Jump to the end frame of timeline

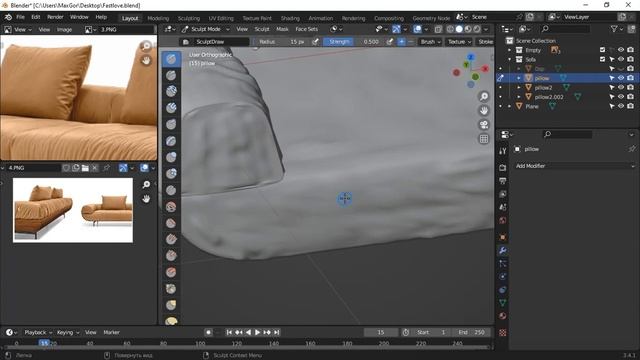pos(277,332)
